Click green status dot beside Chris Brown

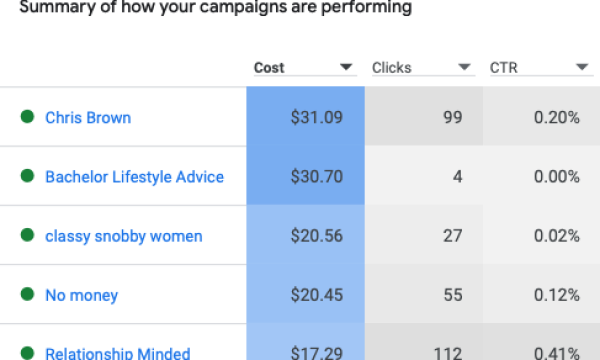click(27, 117)
